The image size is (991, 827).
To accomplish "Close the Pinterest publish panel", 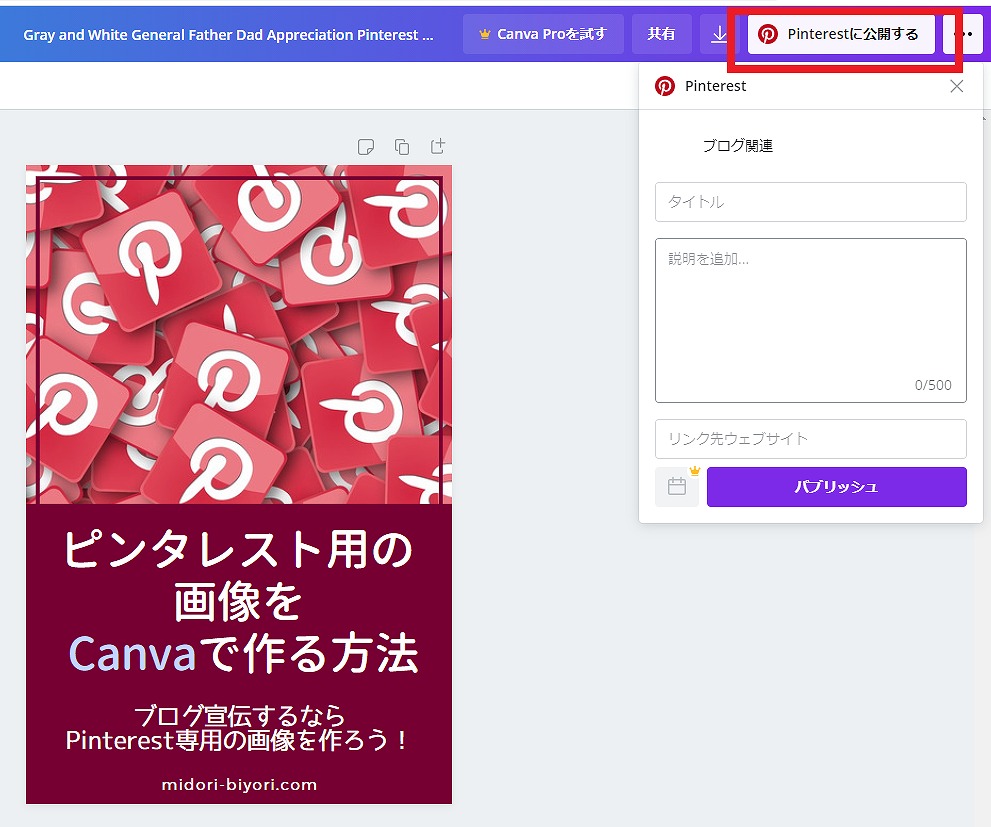I will point(956,86).
